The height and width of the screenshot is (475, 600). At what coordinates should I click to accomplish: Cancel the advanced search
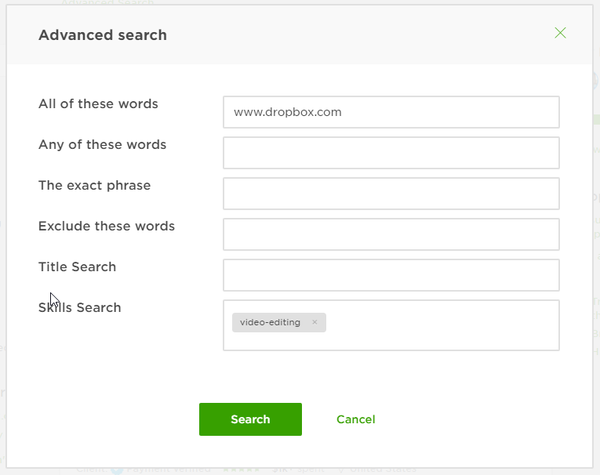tap(356, 419)
